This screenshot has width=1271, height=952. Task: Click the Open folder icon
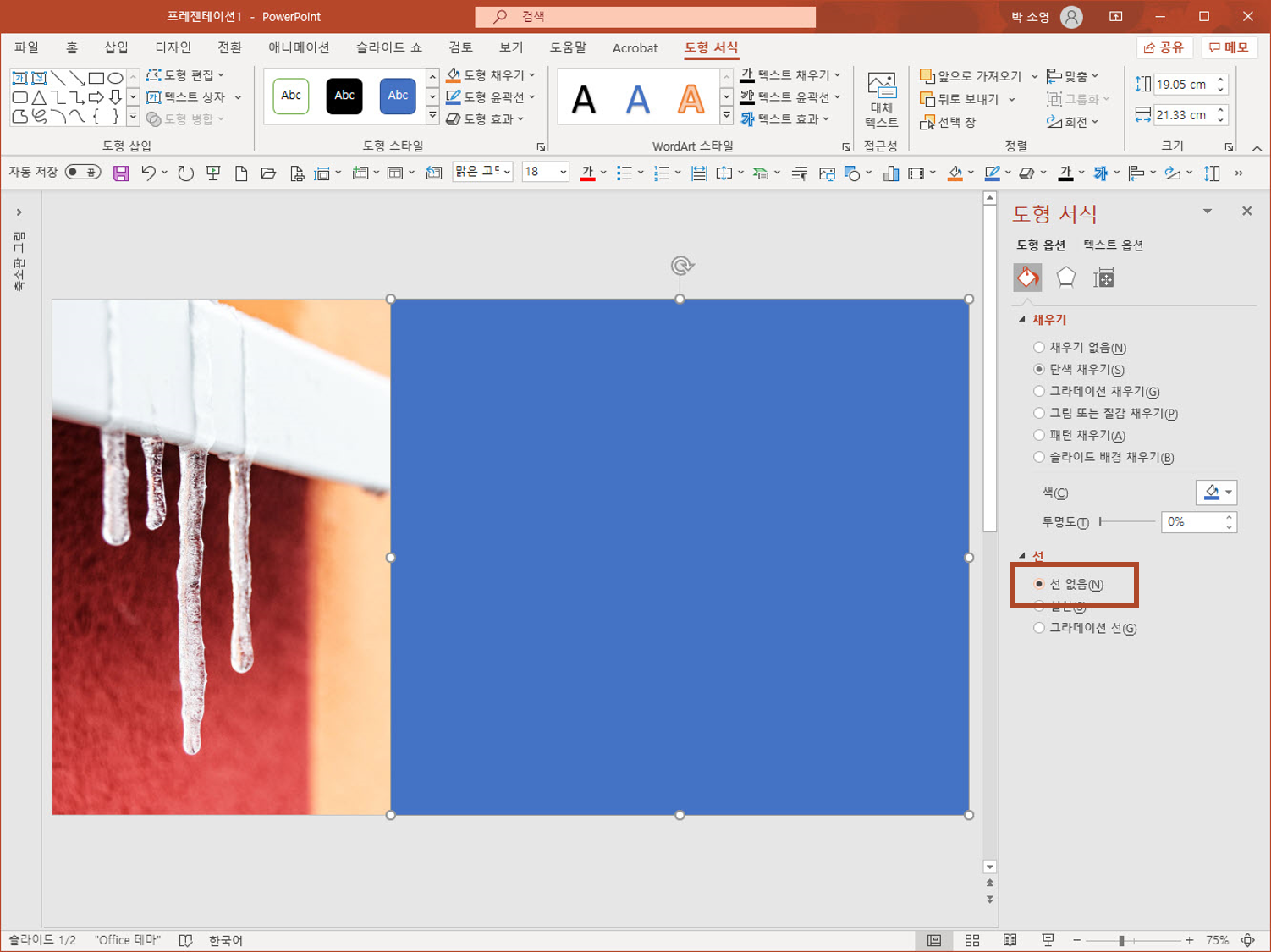tap(269, 173)
